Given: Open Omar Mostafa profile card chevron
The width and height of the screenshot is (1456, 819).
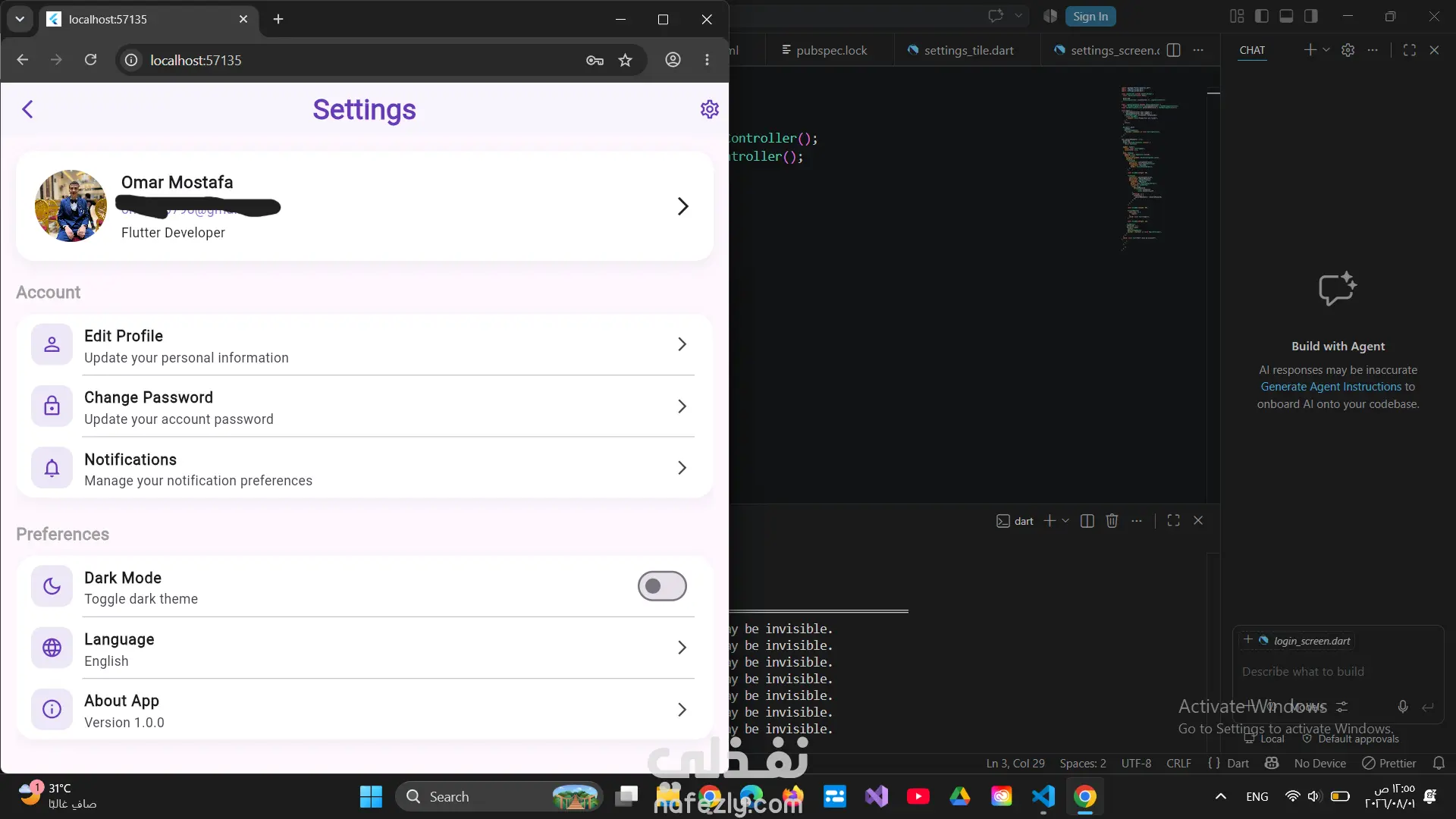Looking at the screenshot, I should 682,206.
